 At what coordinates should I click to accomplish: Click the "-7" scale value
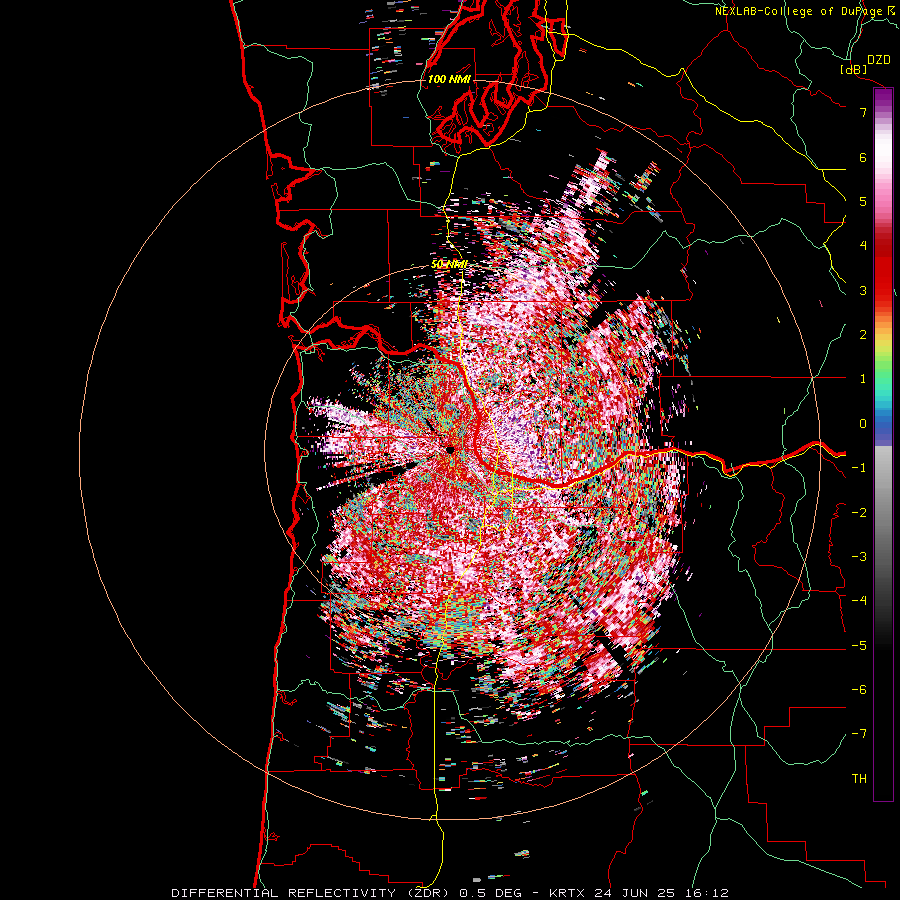859,734
